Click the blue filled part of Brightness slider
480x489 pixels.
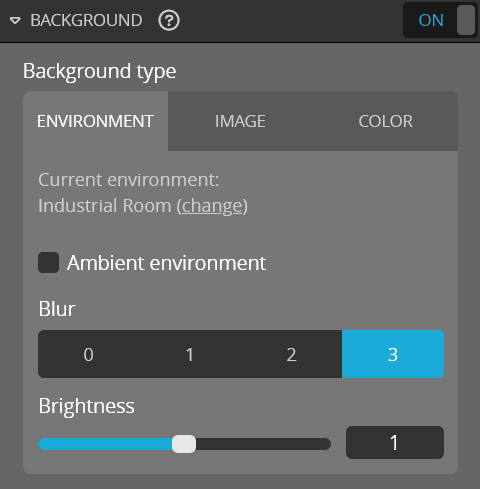tap(105, 444)
